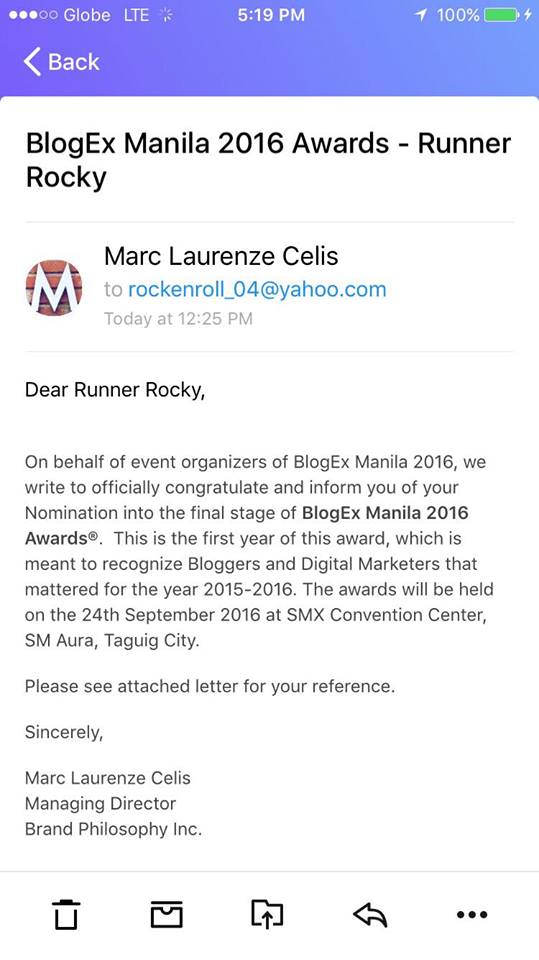Tap email subject BlogEx Manila 2016 Awards
Viewport: 539px width, 960px height.
207,144
